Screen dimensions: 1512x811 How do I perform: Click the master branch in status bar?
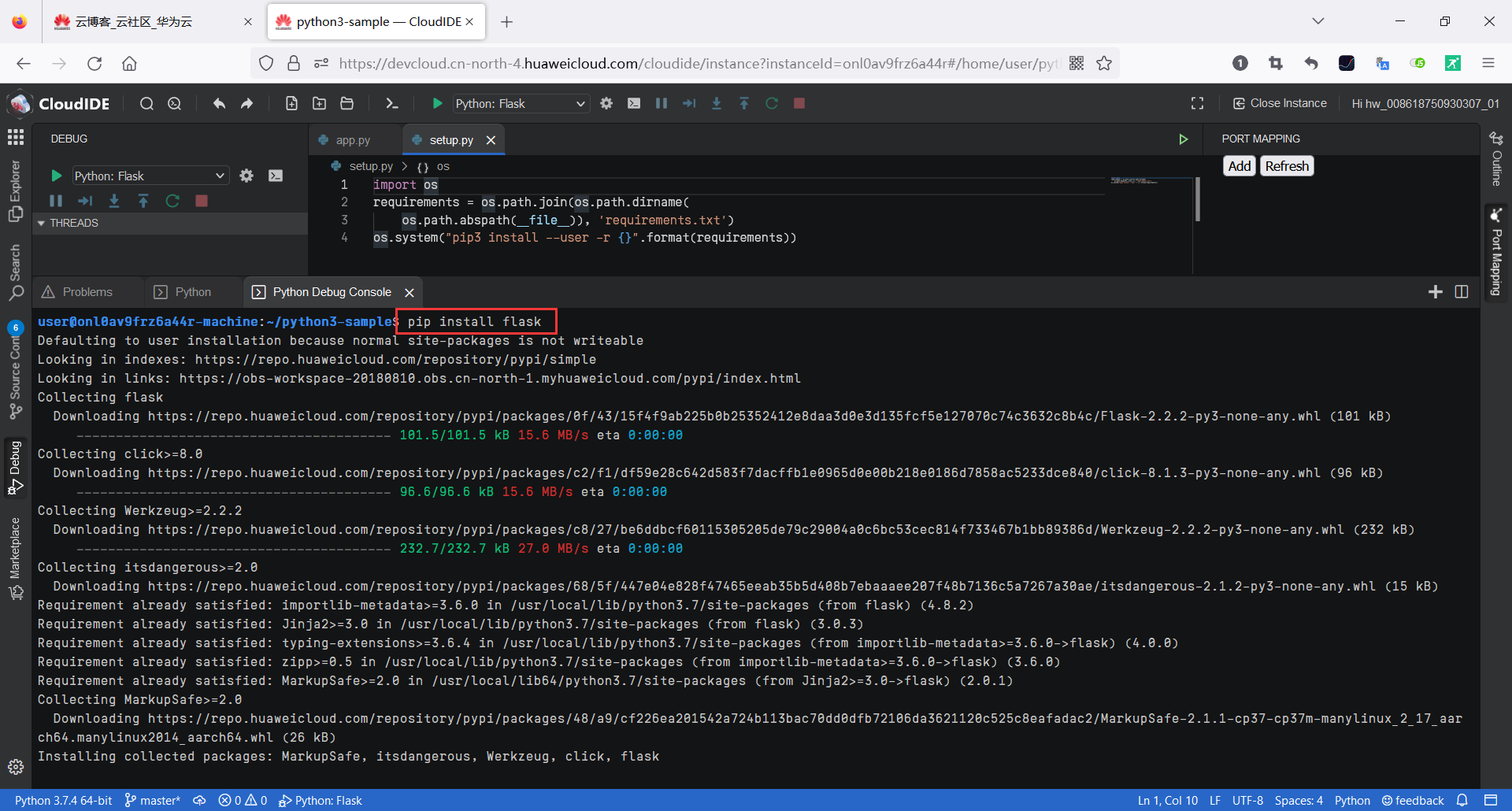pyautogui.click(x=153, y=801)
